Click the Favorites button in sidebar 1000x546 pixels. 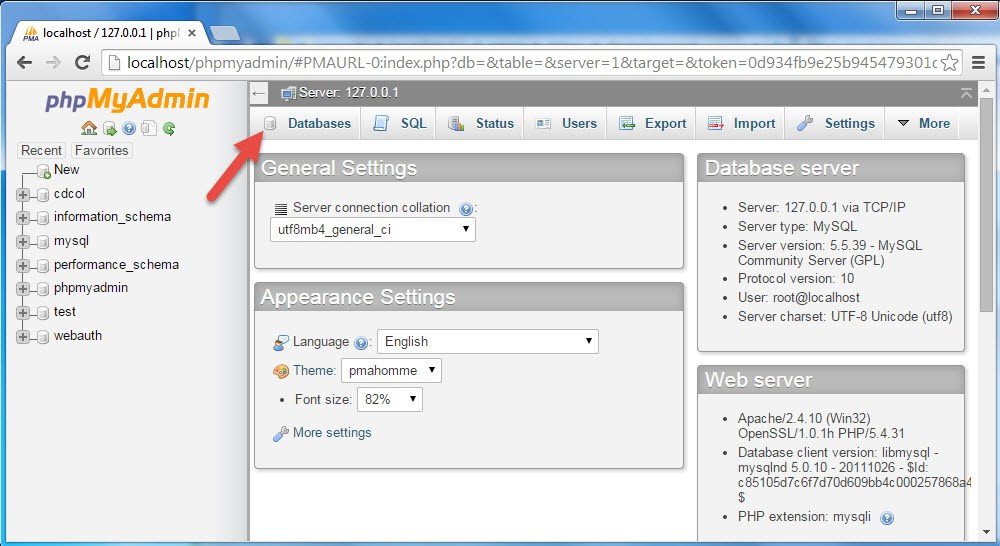pyautogui.click(x=102, y=151)
